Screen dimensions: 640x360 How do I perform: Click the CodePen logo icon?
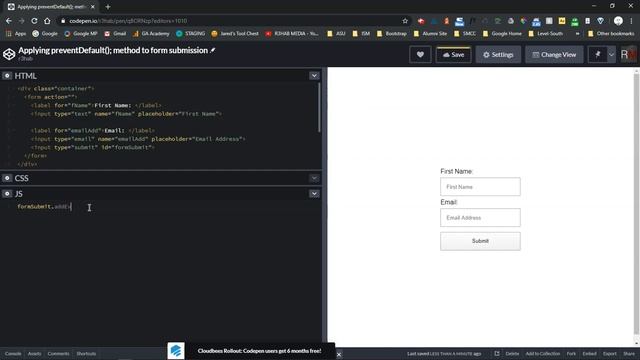(x=9, y=54)
